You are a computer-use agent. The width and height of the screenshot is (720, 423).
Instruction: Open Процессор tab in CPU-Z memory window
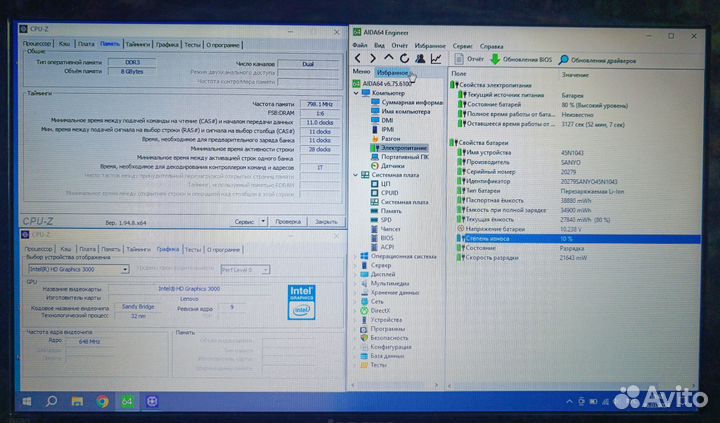37,44
